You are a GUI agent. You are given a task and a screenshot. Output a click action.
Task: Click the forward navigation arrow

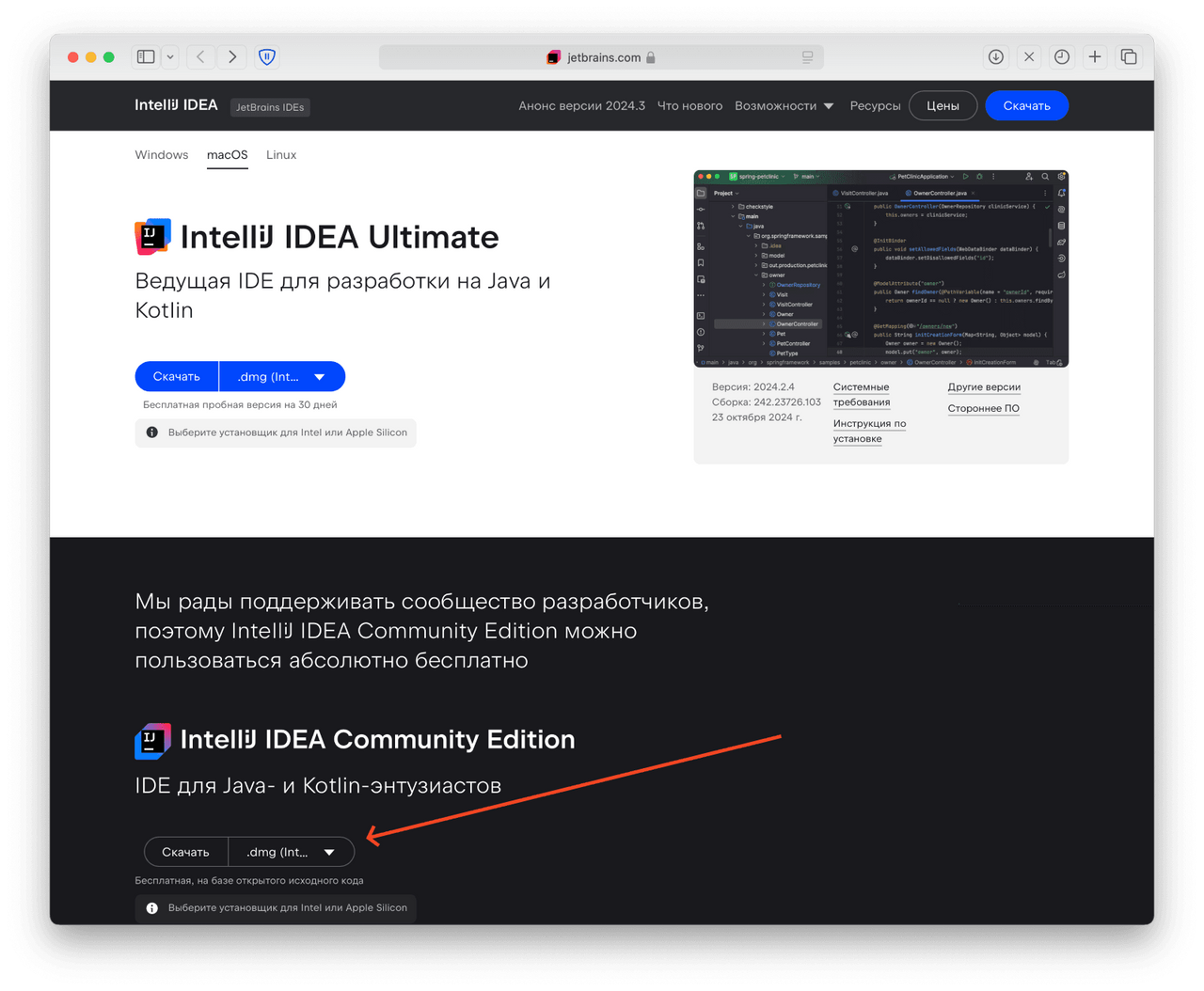pyautogui.click(x=231, y=56)
